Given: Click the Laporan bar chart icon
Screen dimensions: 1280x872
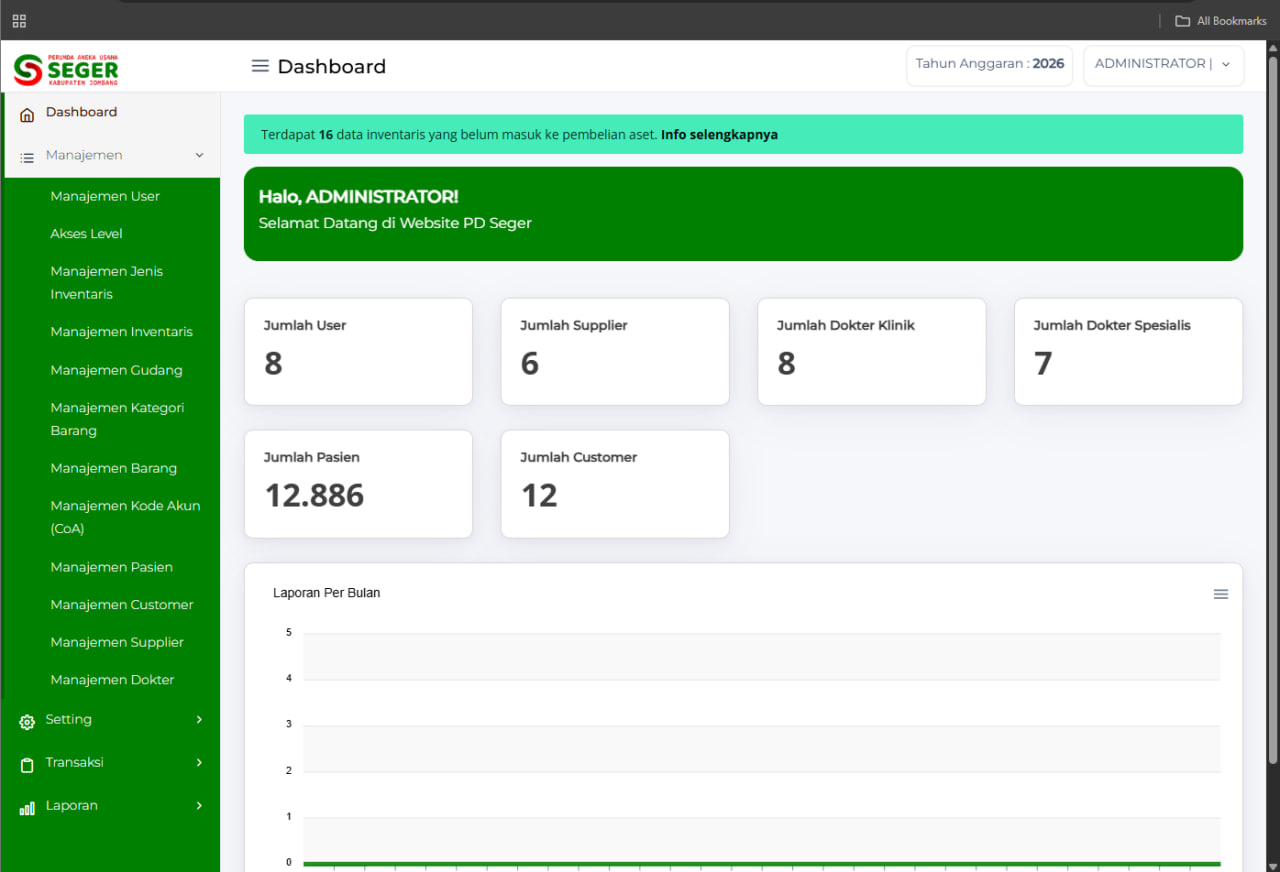Looking at the screenshot, I should click(x=27, y=807).
